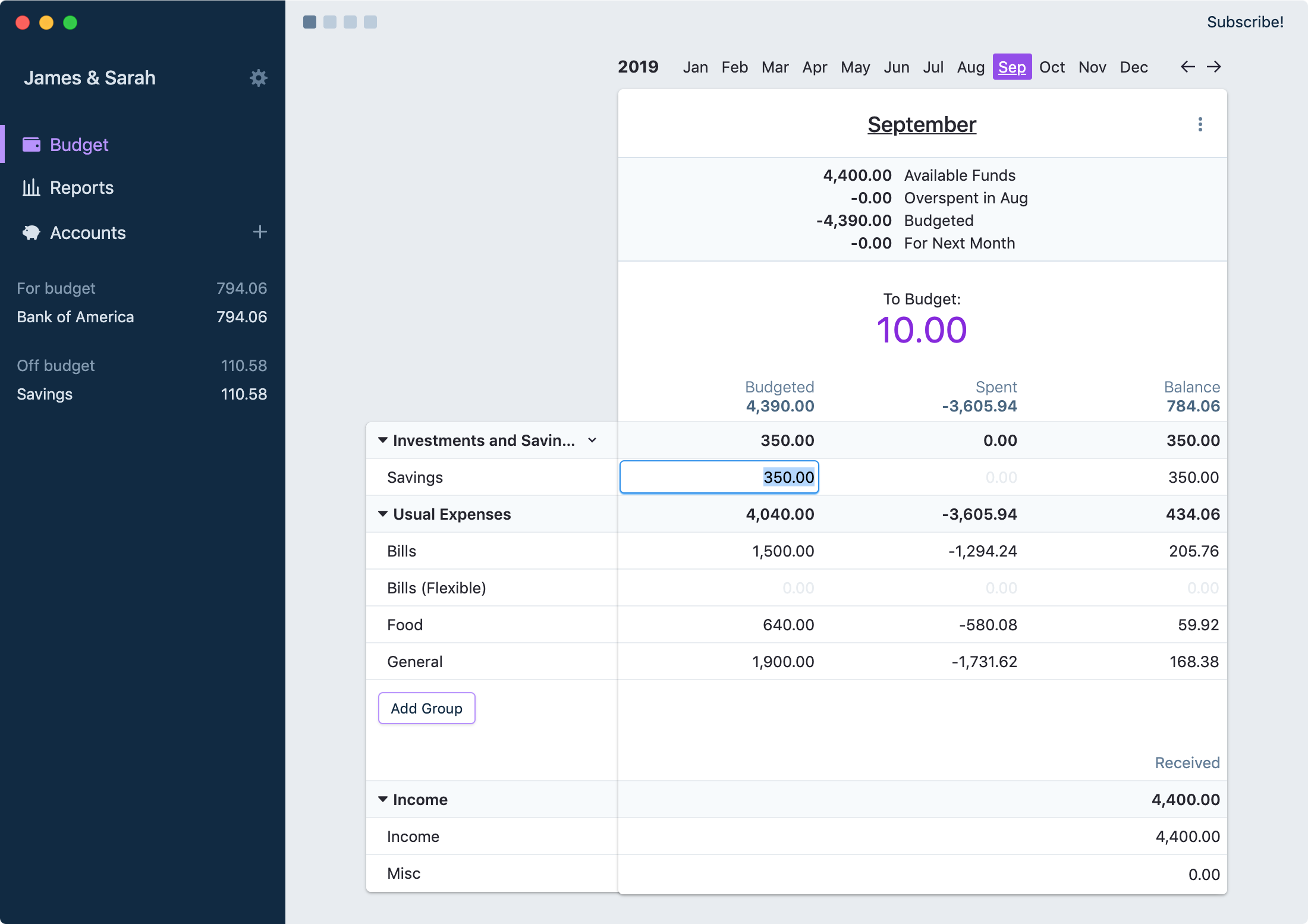Go to previous month with left arrow

(1187, 67)
